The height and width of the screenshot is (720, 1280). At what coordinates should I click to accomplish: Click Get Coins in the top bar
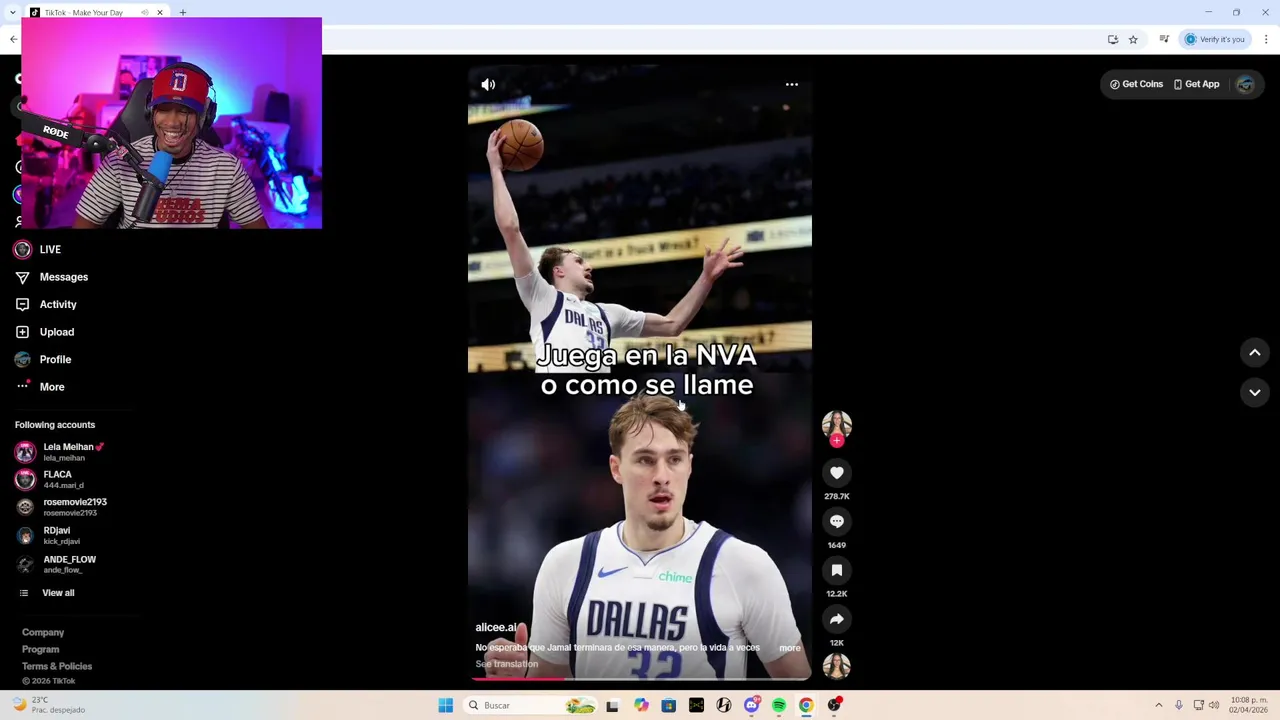coord(1136,84)
